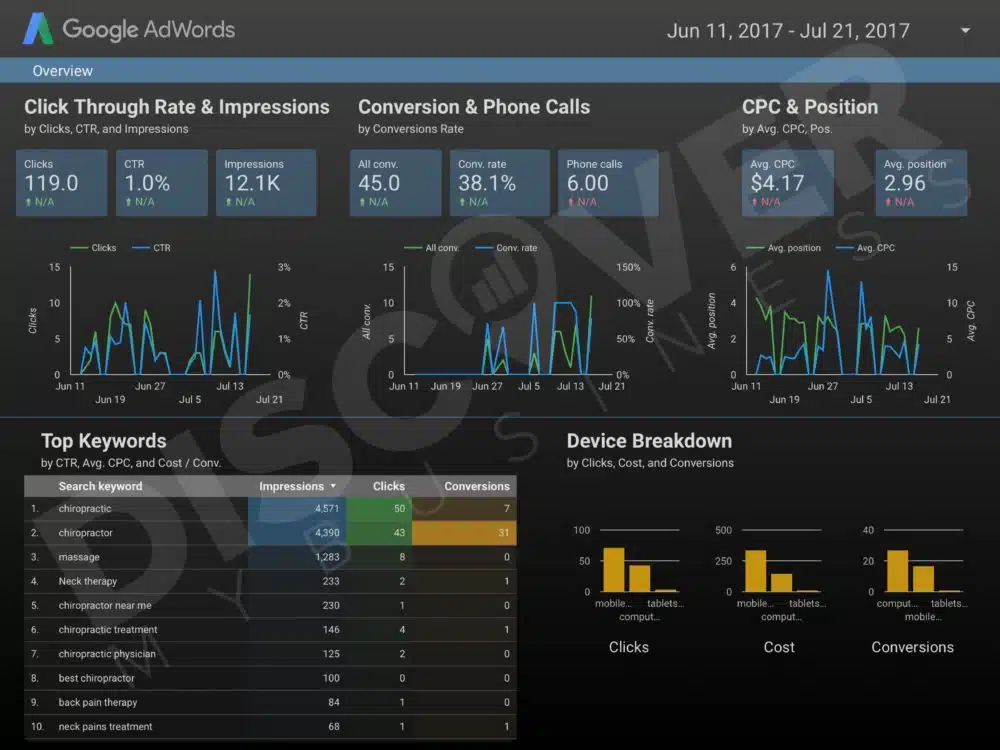Image resolution: width=1000 pixels, height=750 pixels.
Task: Select the "chiropractic" keyword row
Action: 270,508
